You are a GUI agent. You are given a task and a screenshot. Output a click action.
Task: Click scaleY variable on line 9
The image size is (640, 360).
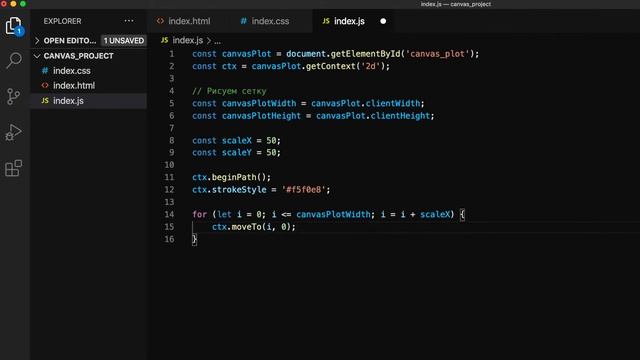[237, 153]
